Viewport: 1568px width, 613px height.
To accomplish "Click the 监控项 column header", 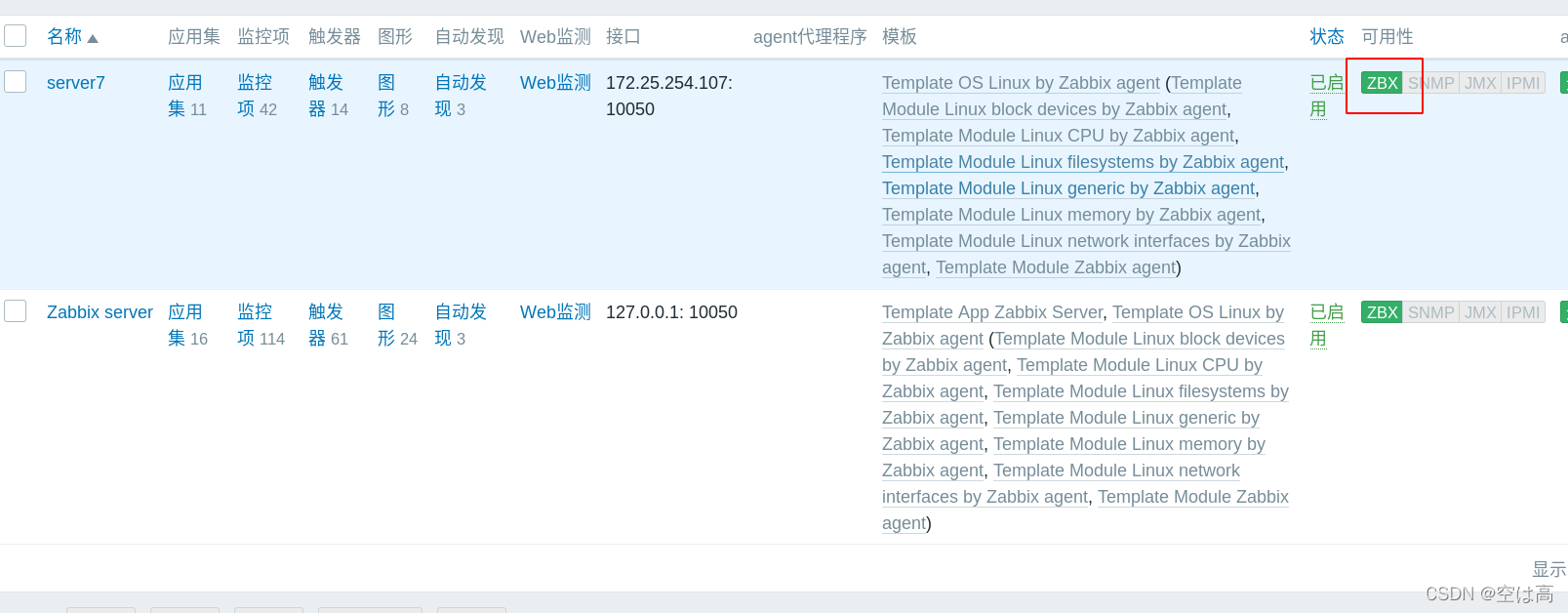I will 263,37.
